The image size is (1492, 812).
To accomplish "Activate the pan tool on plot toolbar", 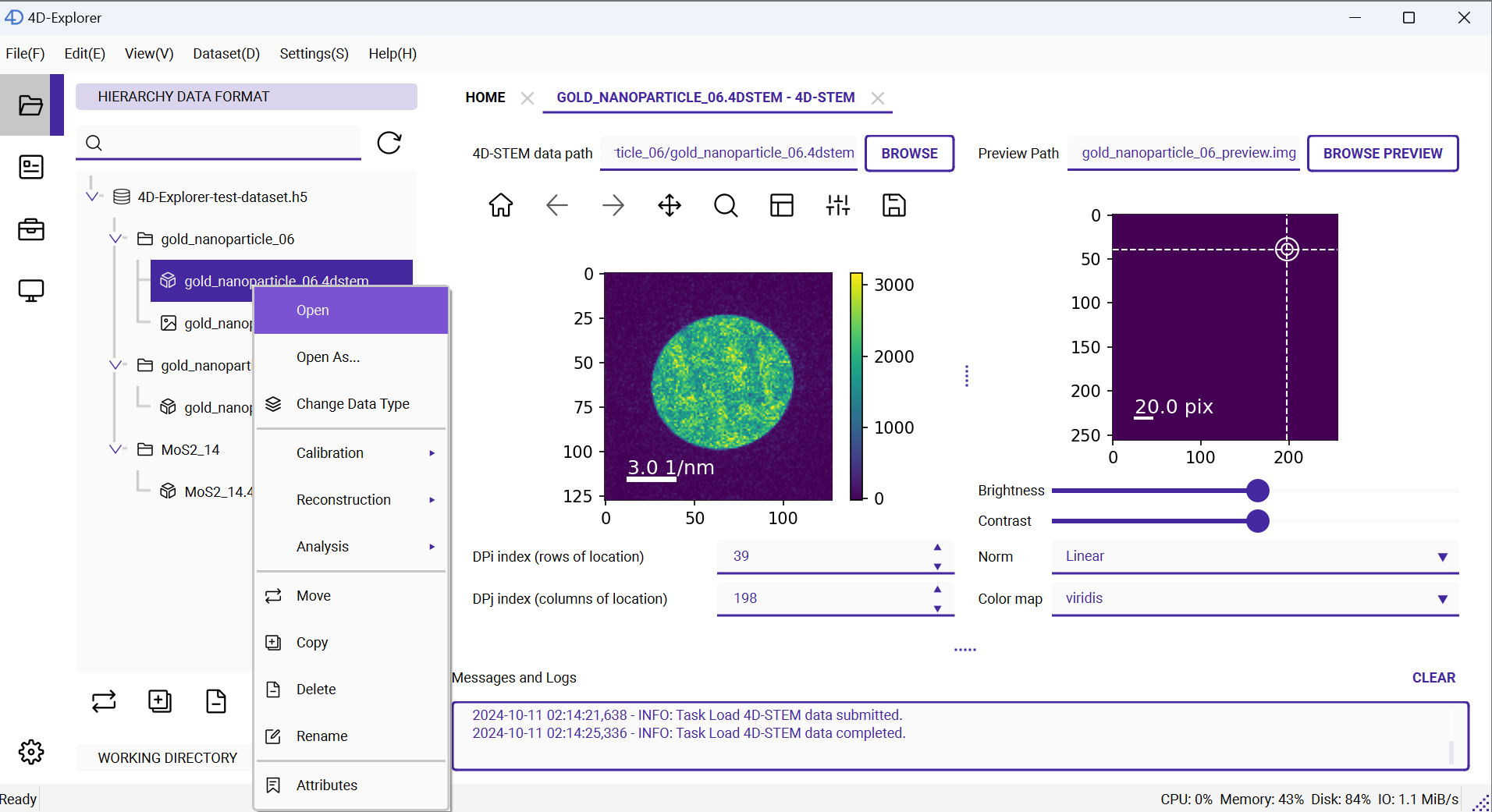I will [x=670, y=205].
